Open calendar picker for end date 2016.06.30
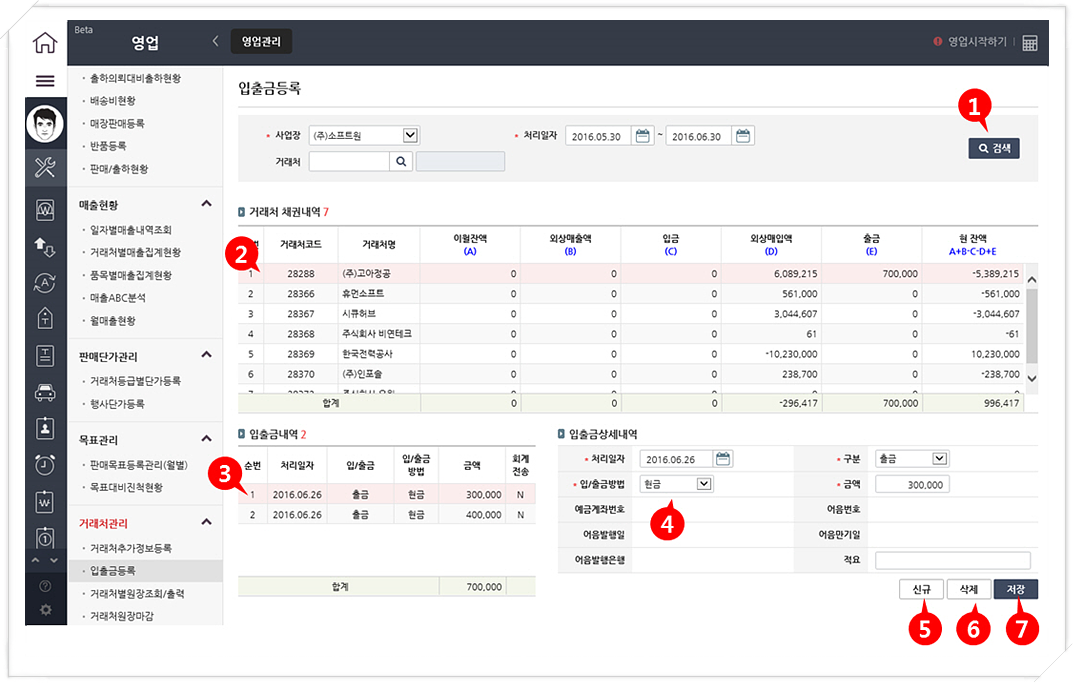 (x=743, y=136)
